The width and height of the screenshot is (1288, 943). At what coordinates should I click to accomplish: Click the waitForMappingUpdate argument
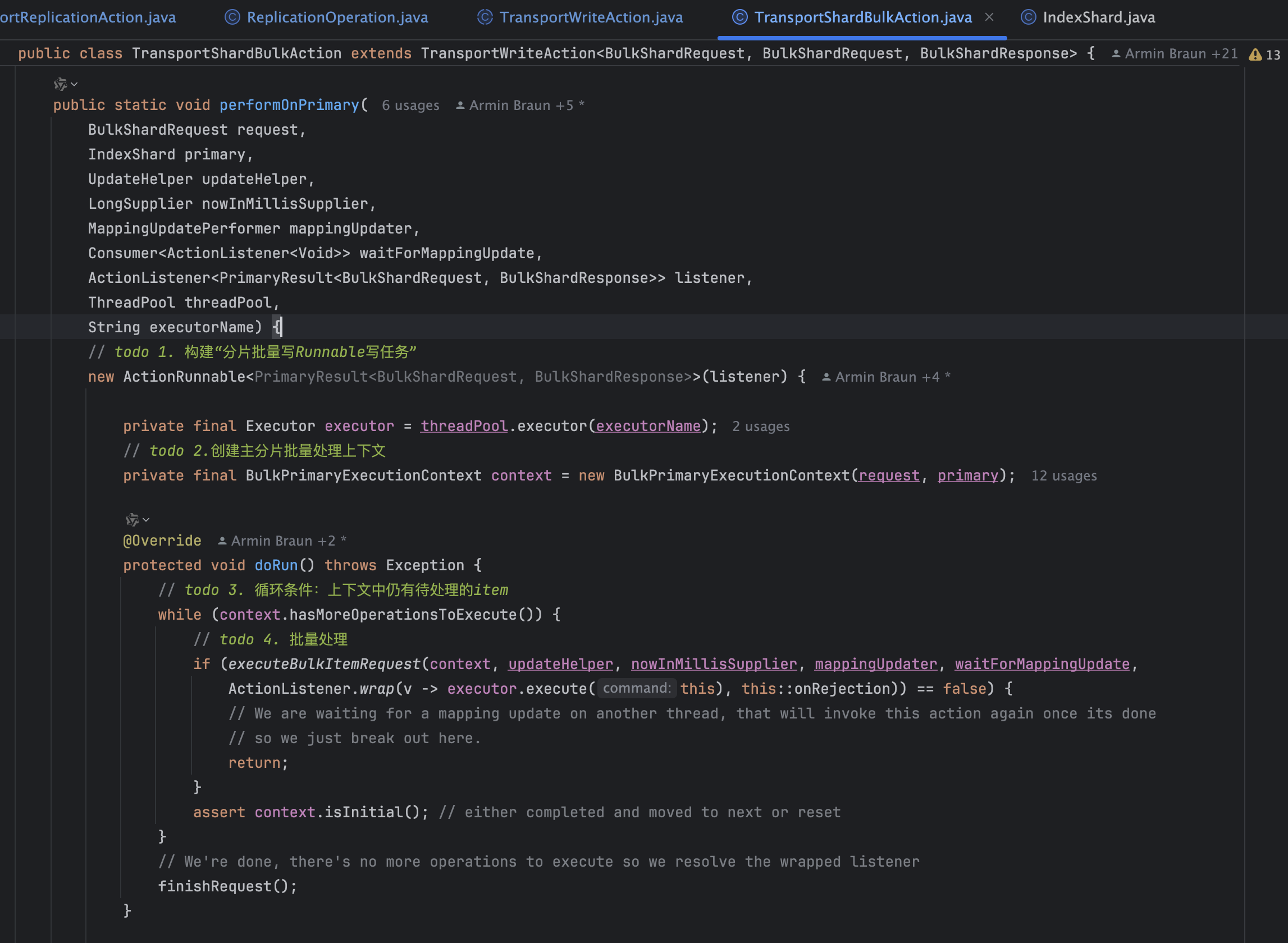[1043, 665]
